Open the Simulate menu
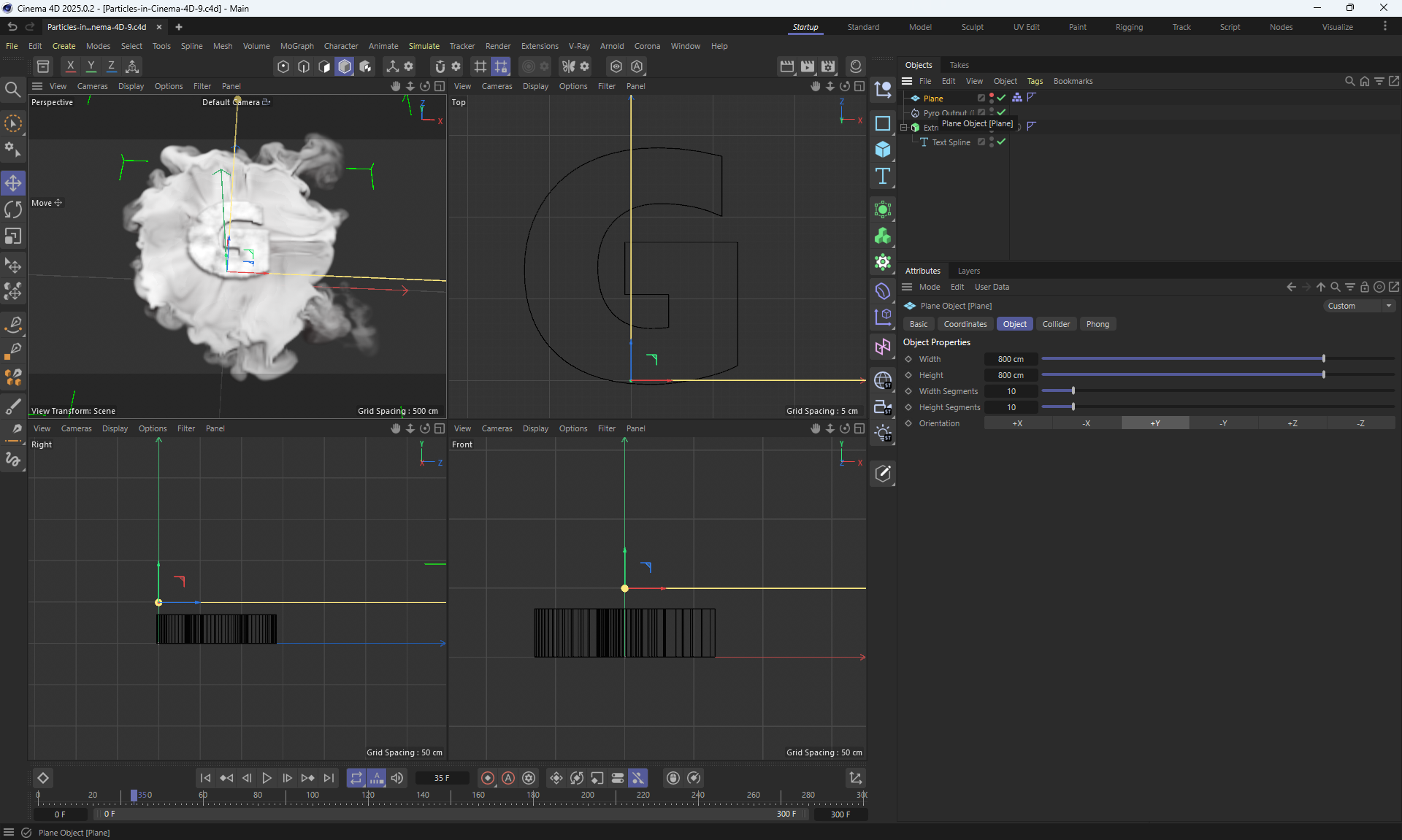The width and height of the screenshot is (1402, 840). tap(424, 46)
